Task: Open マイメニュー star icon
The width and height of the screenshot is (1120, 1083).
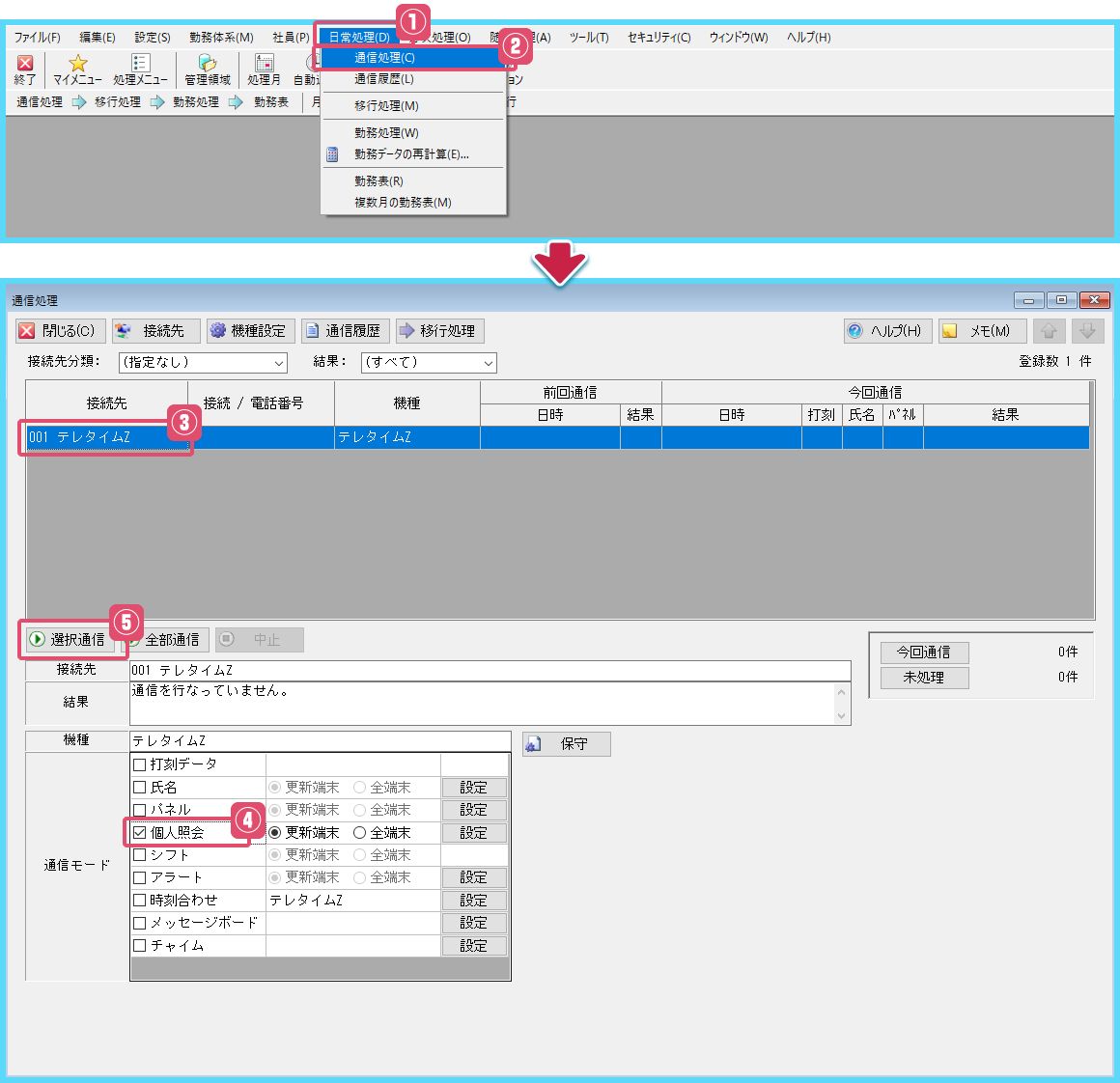Action: (77, 64)
